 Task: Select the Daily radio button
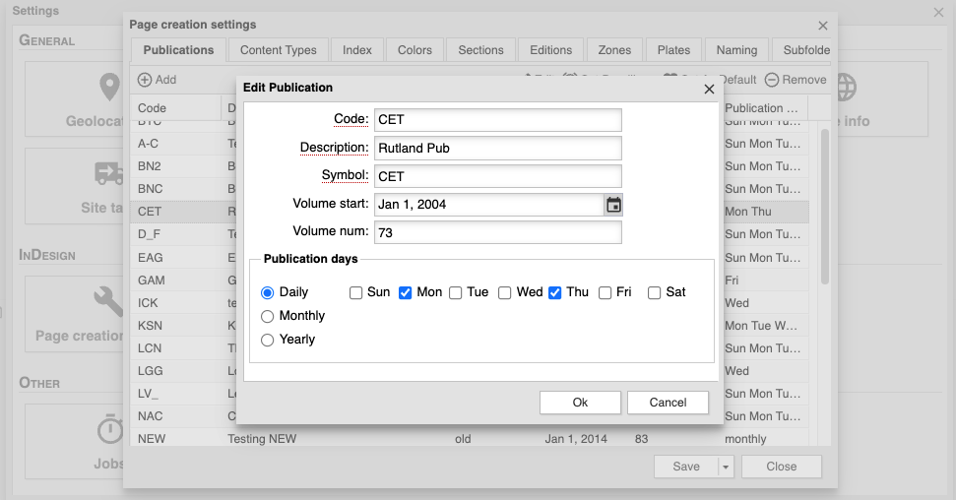pos(267,293)
